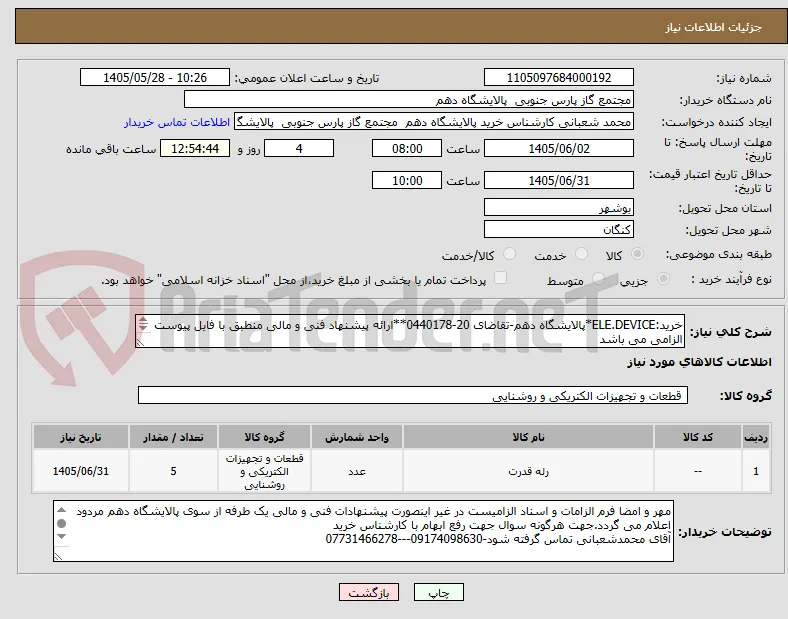Click the نام کالا column header
Image resolution: width=788 pixels, height=619 pixels.
pos(528,437)
